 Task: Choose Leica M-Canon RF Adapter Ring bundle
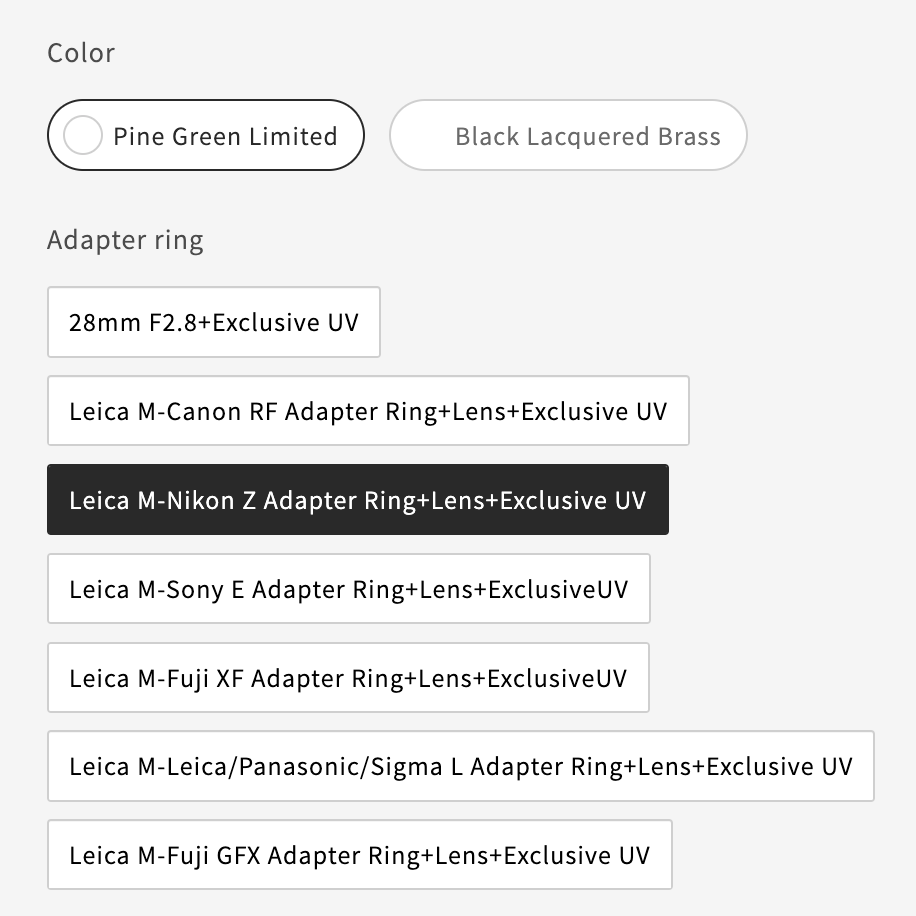(368, 411)
